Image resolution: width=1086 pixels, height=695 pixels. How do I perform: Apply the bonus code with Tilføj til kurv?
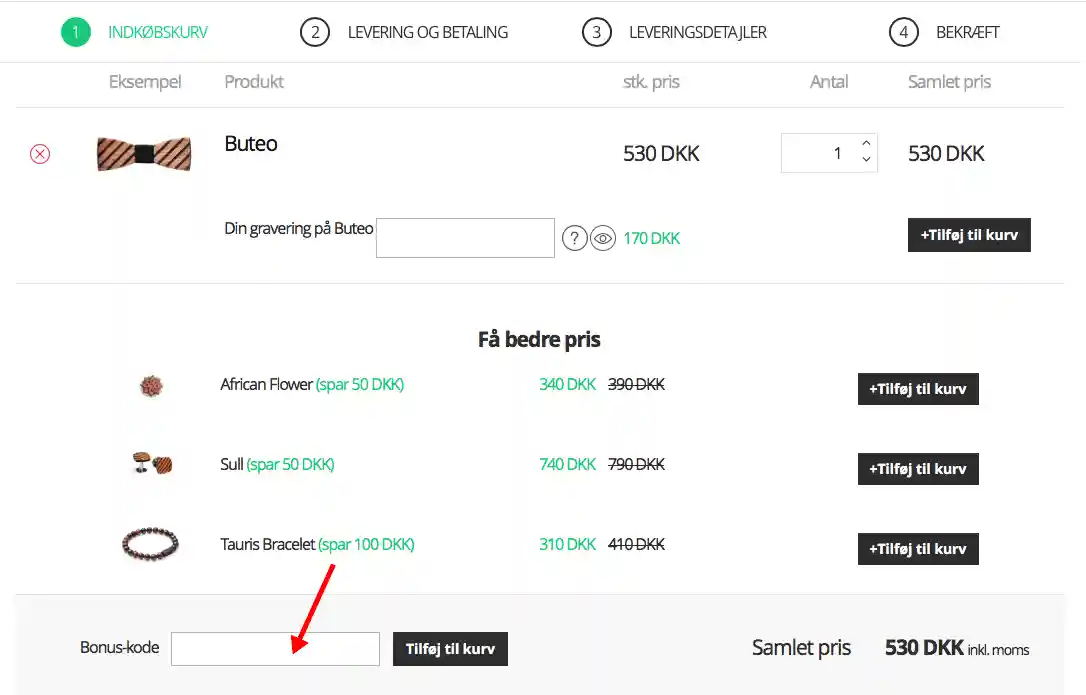(450, 649)
